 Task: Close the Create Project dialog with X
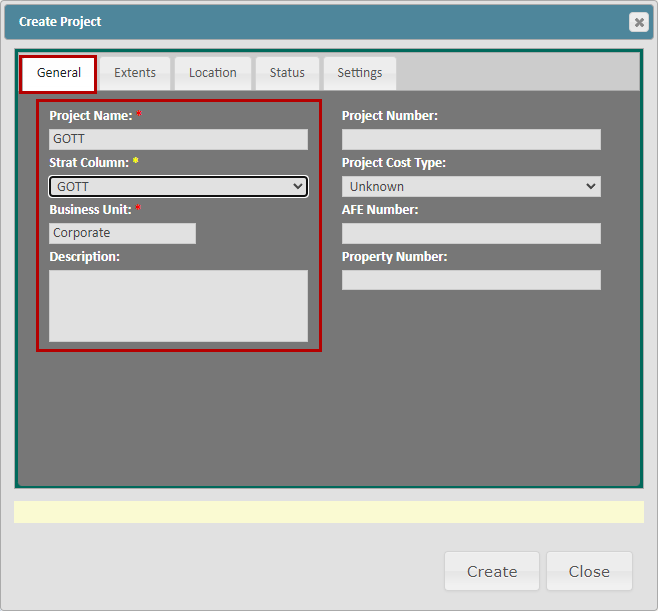tap(639, 22)
